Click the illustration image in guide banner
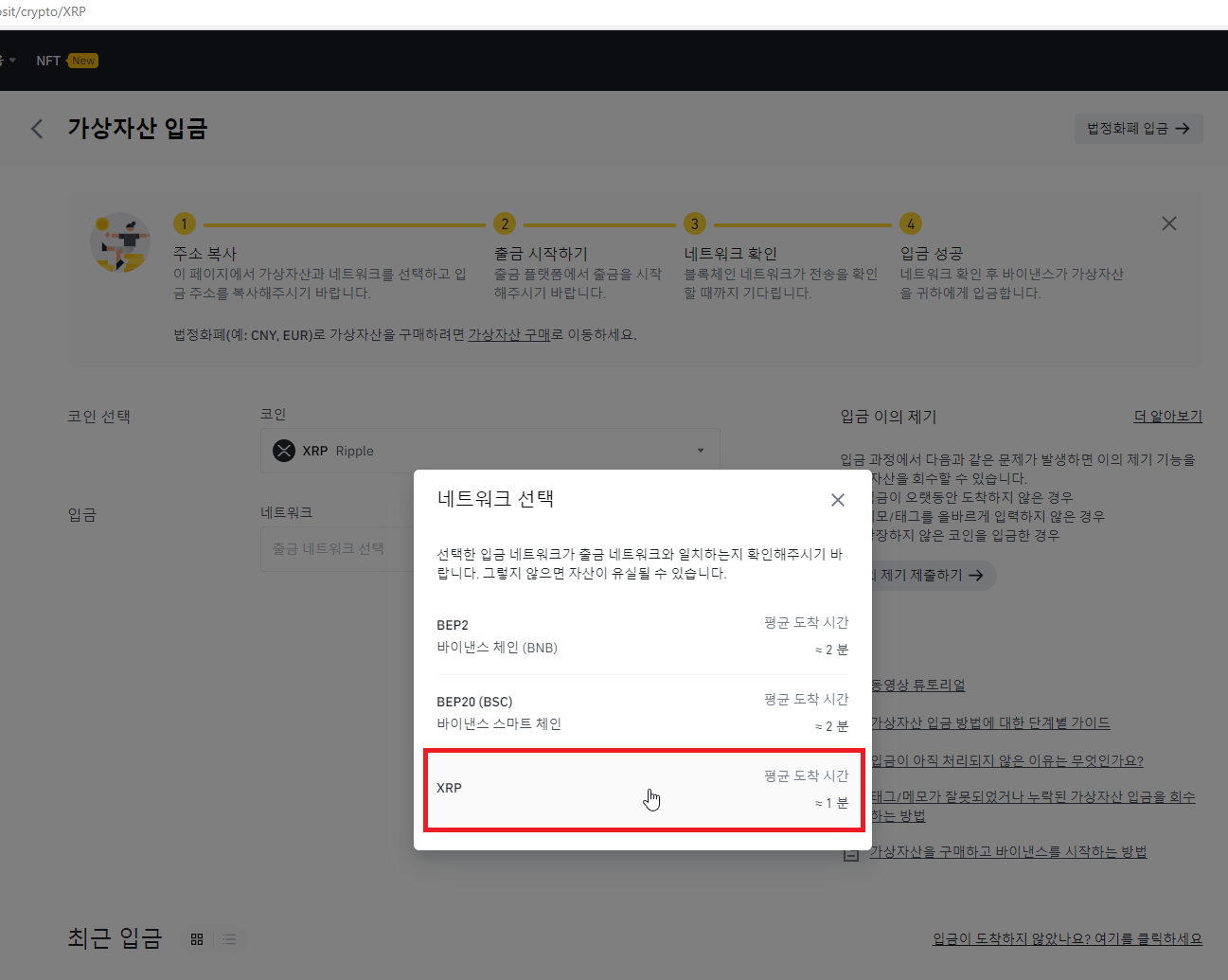Screen dimensions: 1228x980 (120, 242)
